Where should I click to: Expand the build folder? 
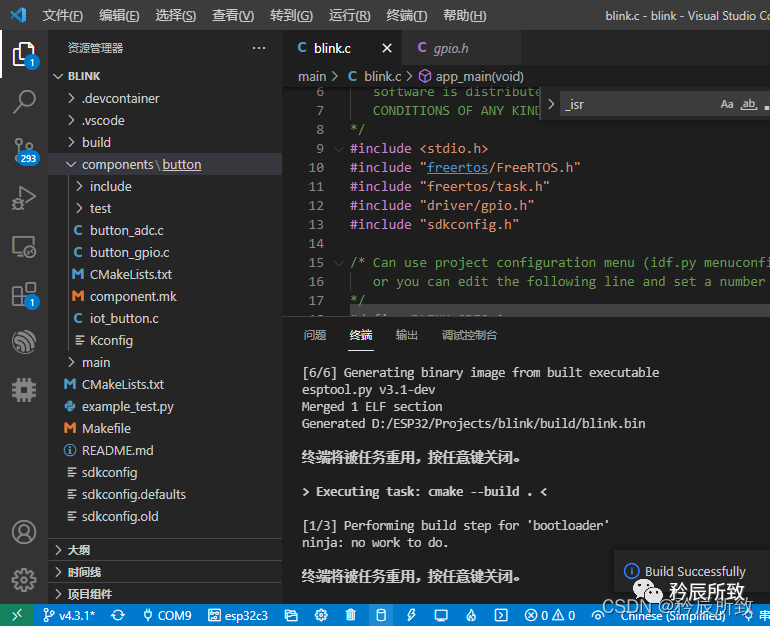pos(96,142)
